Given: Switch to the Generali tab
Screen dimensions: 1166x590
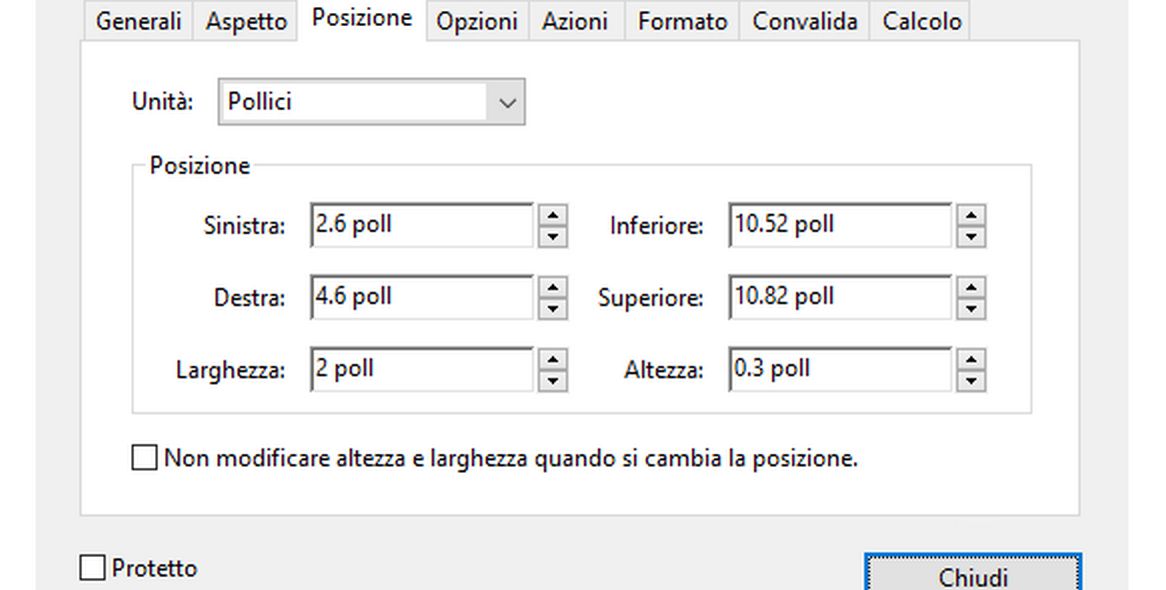Looking at the screenshot, I should pos(139,22).
